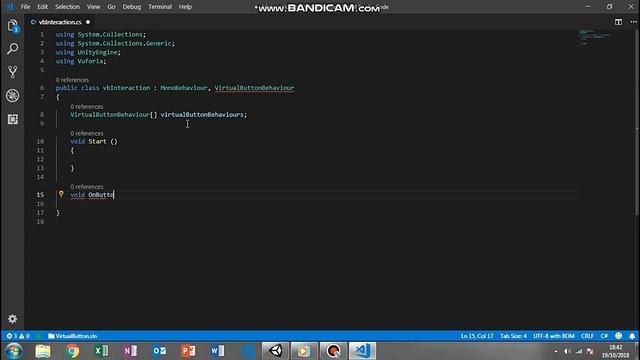640x360 pixels.
Task: Open the Help menu
Action: pos(185,7)
